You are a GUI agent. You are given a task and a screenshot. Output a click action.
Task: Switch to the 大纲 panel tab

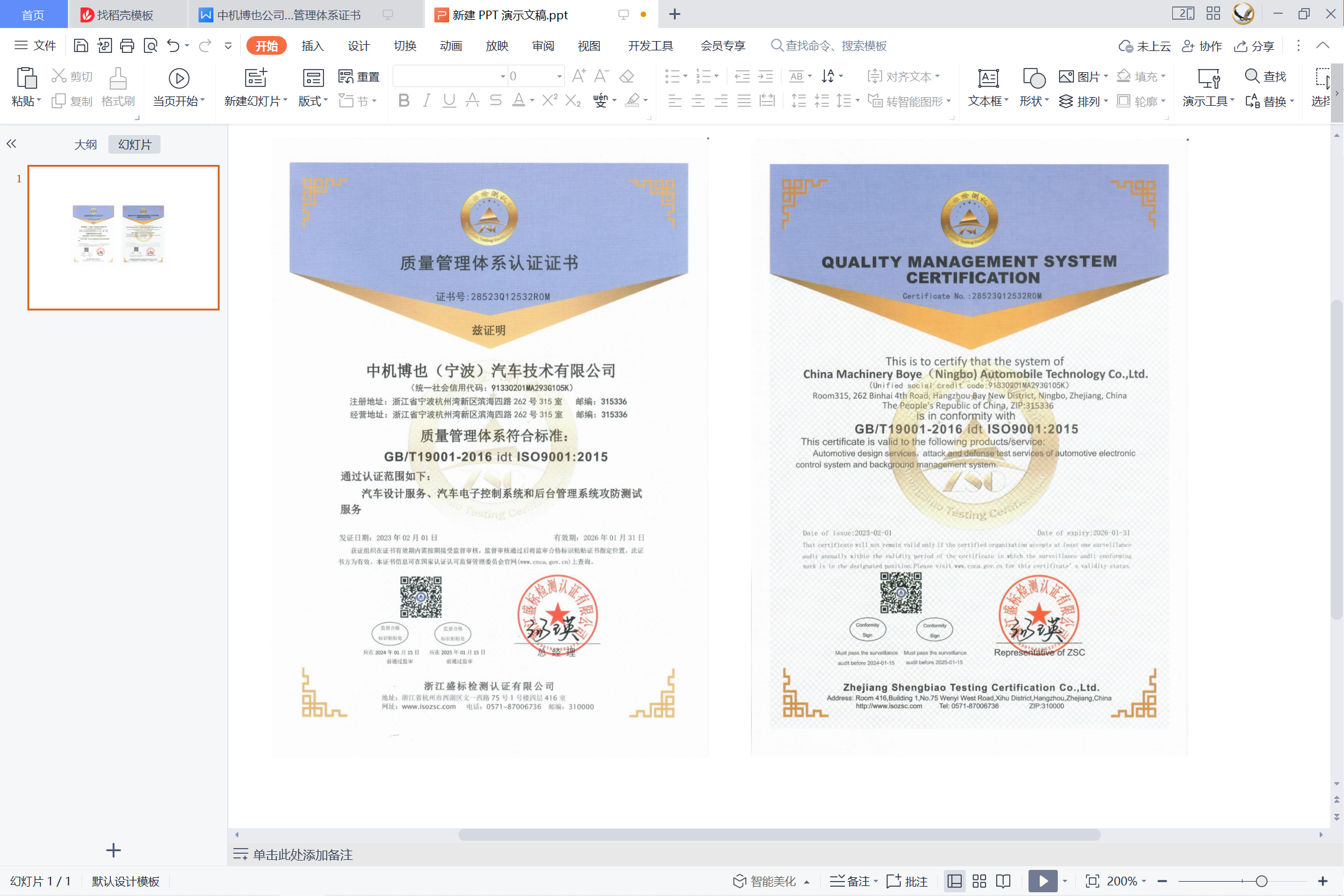(86, 144)
